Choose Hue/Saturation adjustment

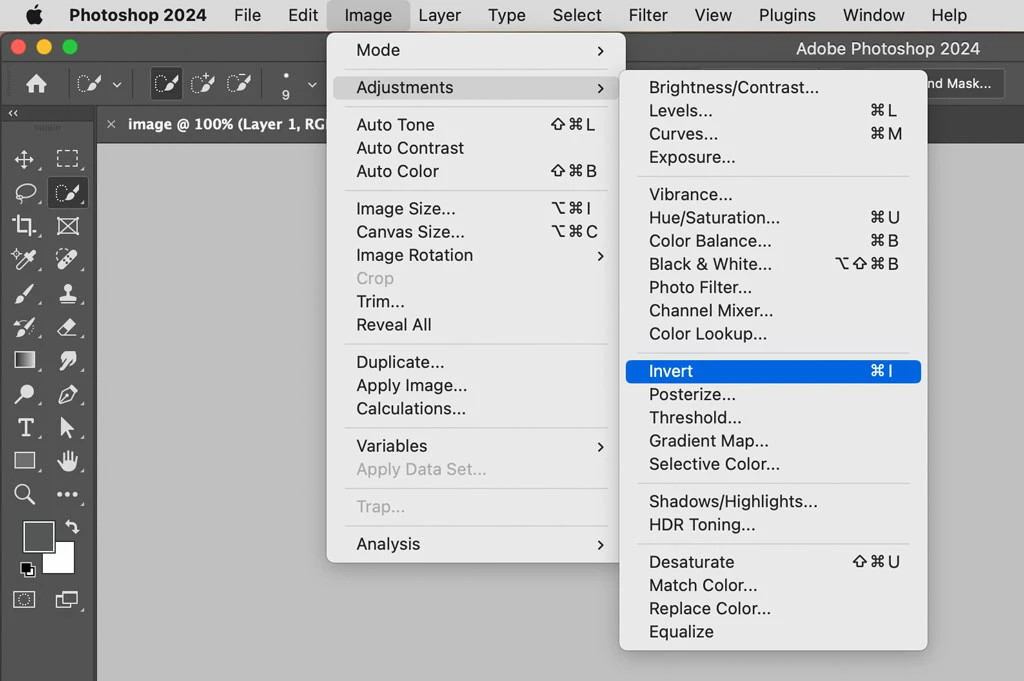tap(773, 217)
